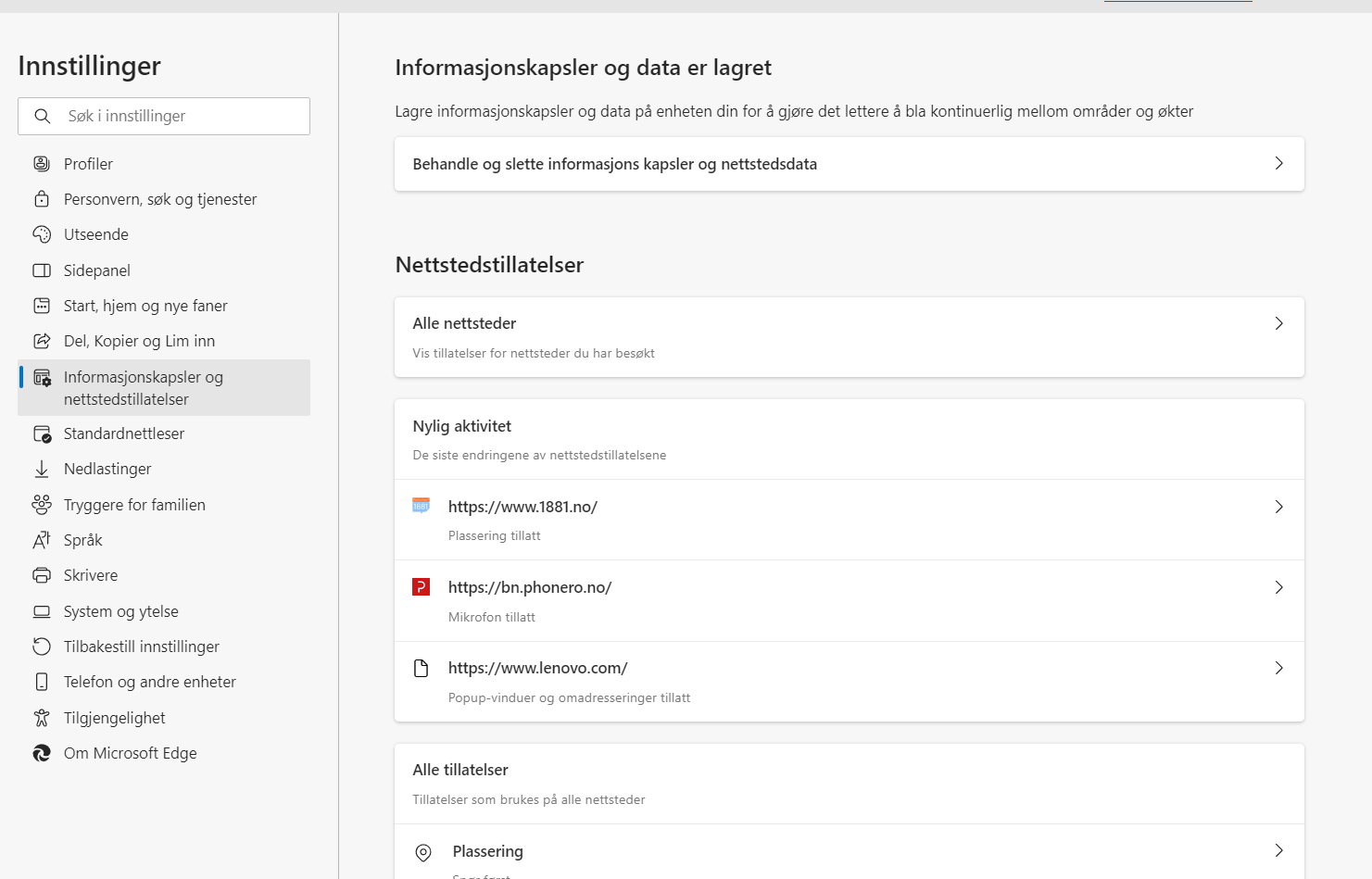This screenshot has height=879, width=1372.
Task: Open https://www.1881.no/ site permissions
Action: click(x=522, y=507)
